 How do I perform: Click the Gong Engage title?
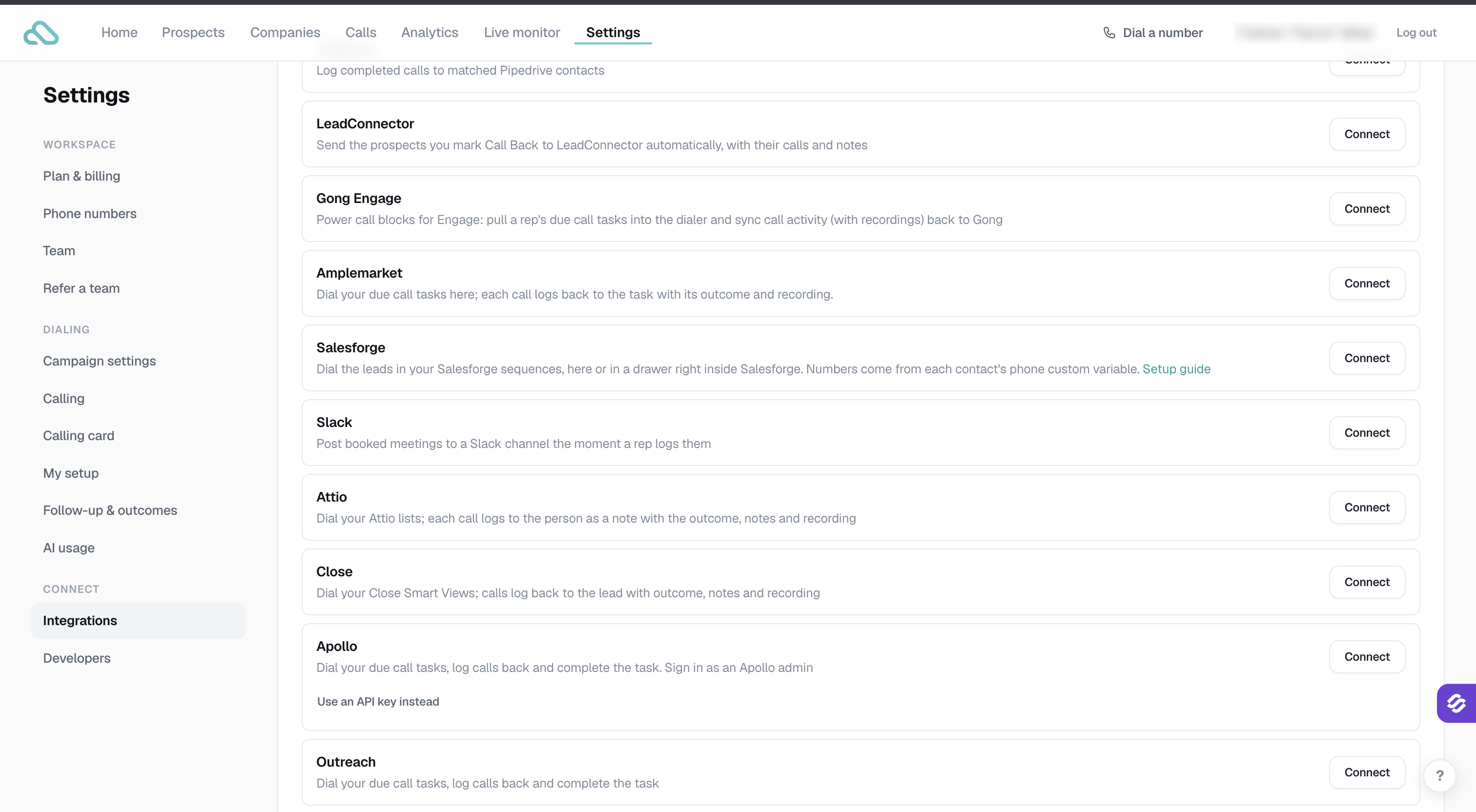[x=359, y=198]
